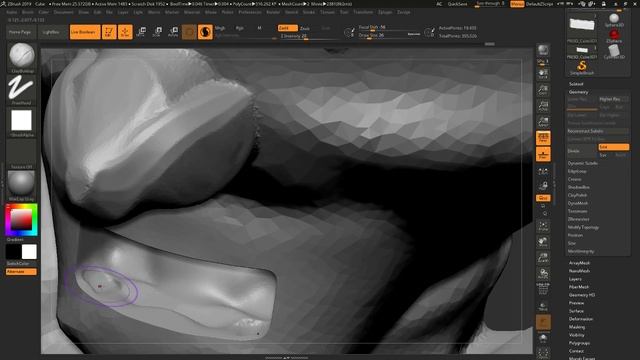Image resolution: width=640 pixels, height=360 pixels.
Task: Click the Zoom3D view icon
Action: 543,258
